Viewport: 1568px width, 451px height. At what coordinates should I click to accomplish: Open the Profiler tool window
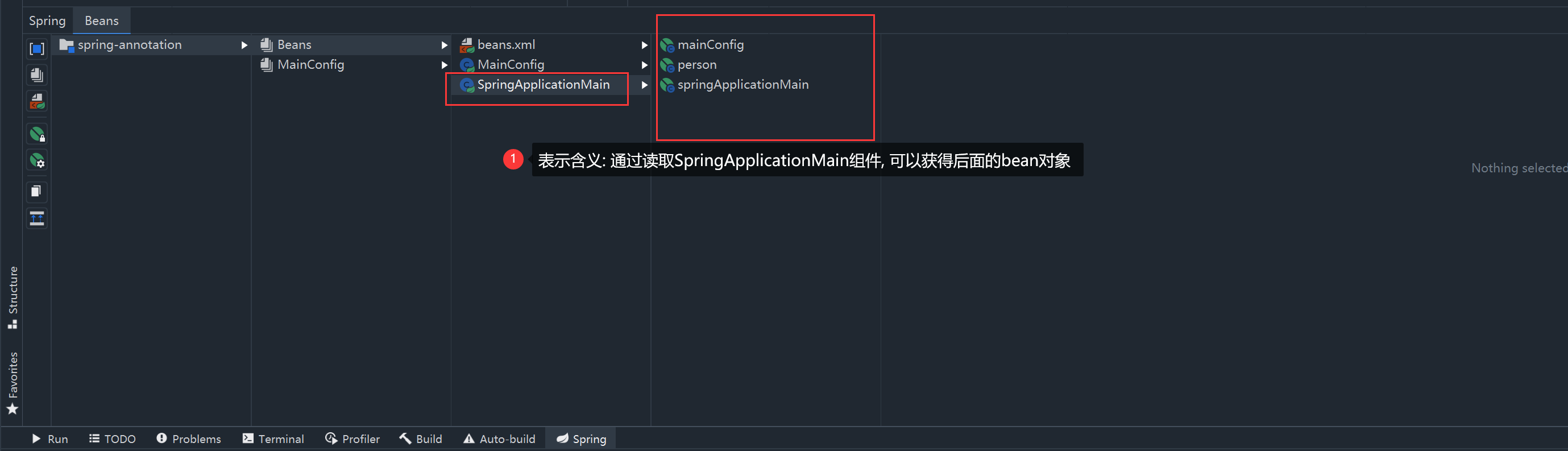(352, 439)
